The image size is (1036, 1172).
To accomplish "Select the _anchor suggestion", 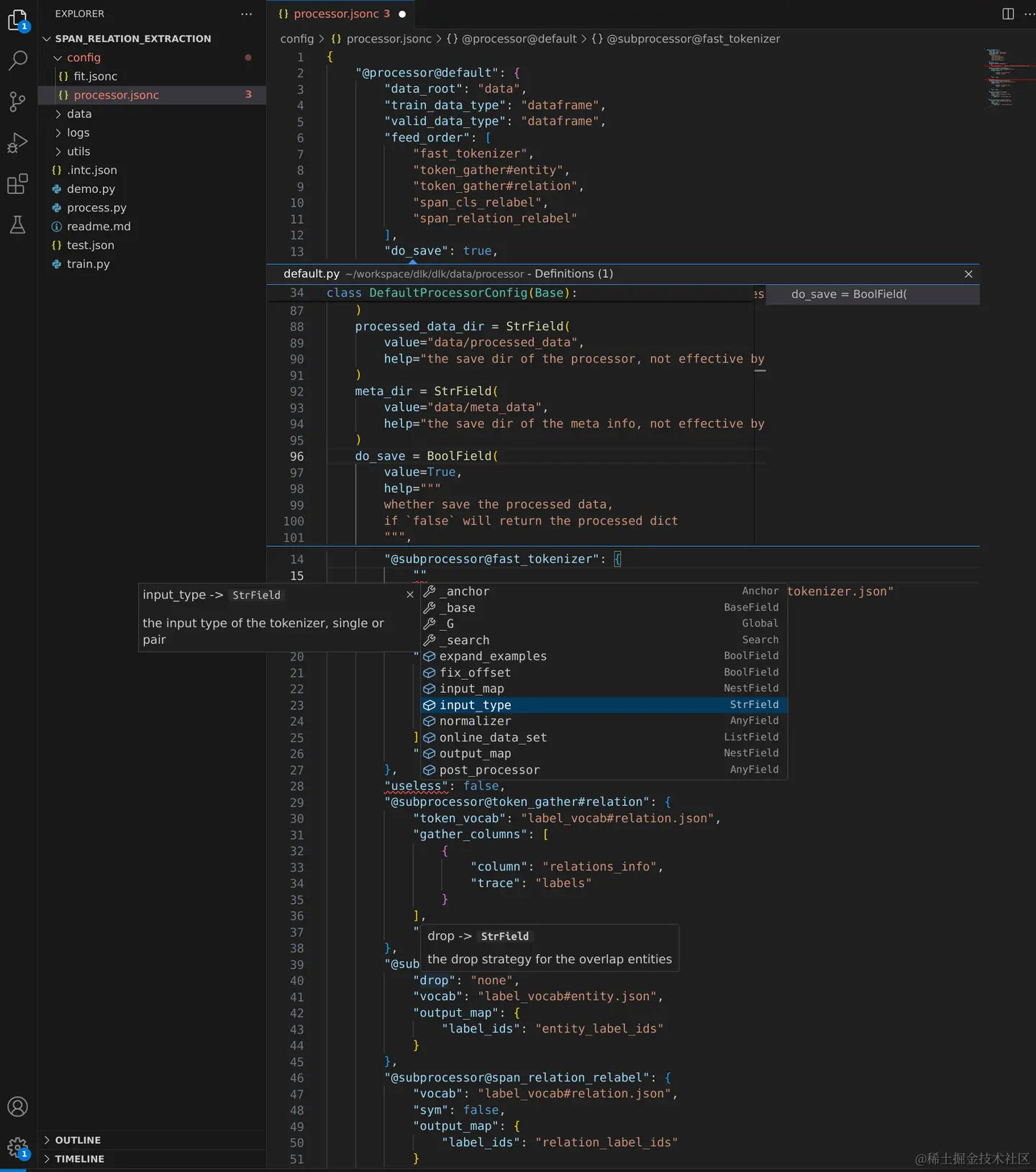I will (x=604, y=591).
